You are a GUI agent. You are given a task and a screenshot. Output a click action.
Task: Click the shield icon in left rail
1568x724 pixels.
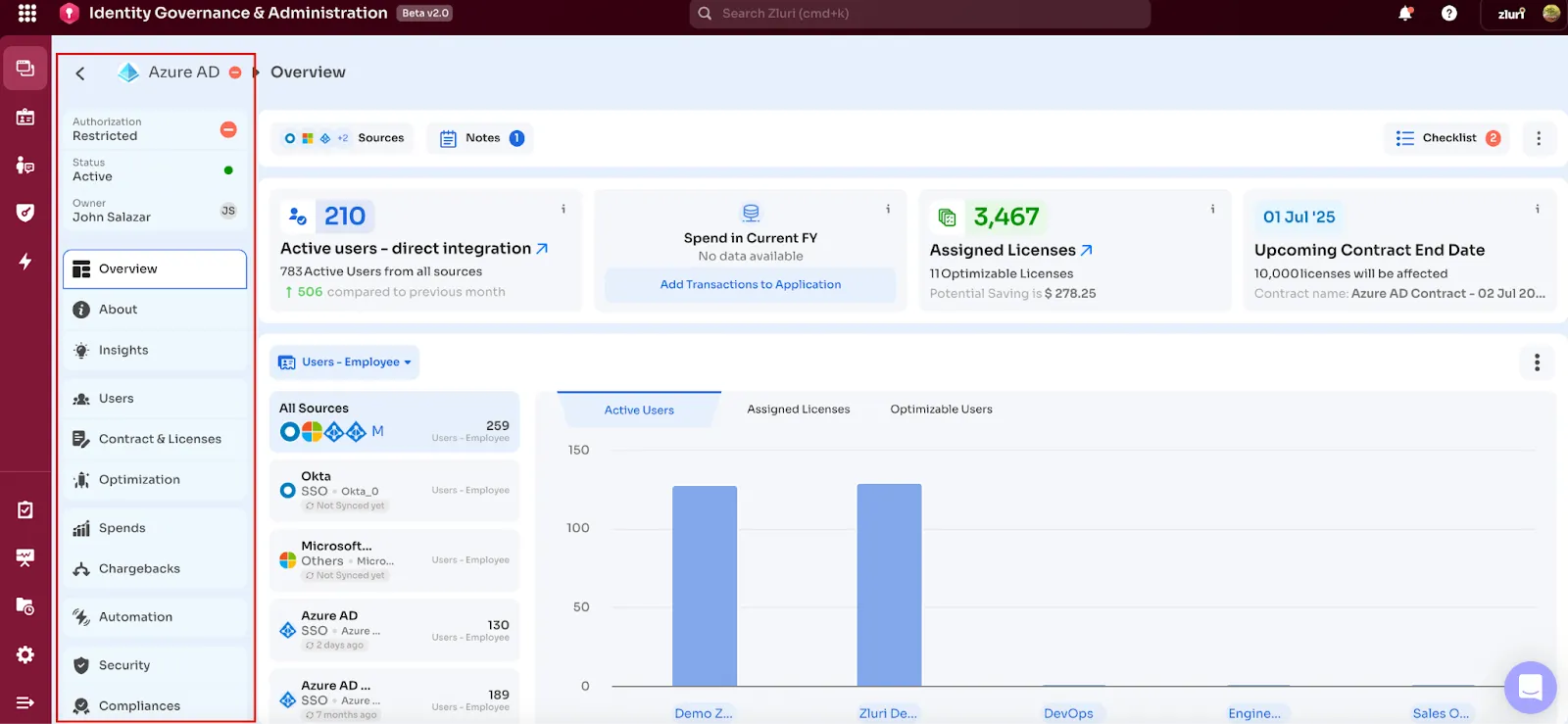25,213
